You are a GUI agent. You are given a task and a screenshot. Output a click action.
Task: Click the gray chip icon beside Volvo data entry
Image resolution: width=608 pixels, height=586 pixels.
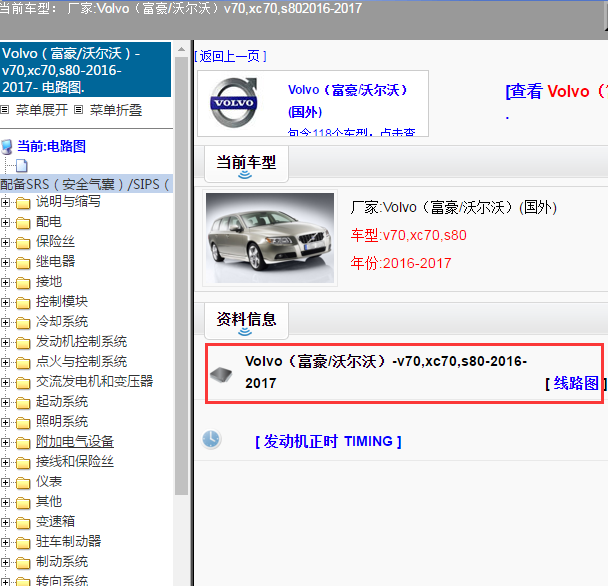pos(221,374)
